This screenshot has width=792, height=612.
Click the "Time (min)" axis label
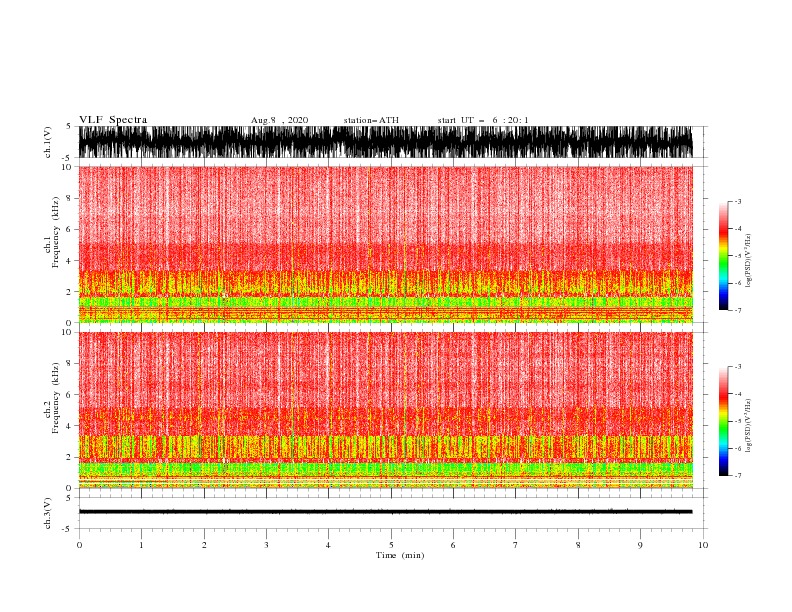(x=400, y=555)
